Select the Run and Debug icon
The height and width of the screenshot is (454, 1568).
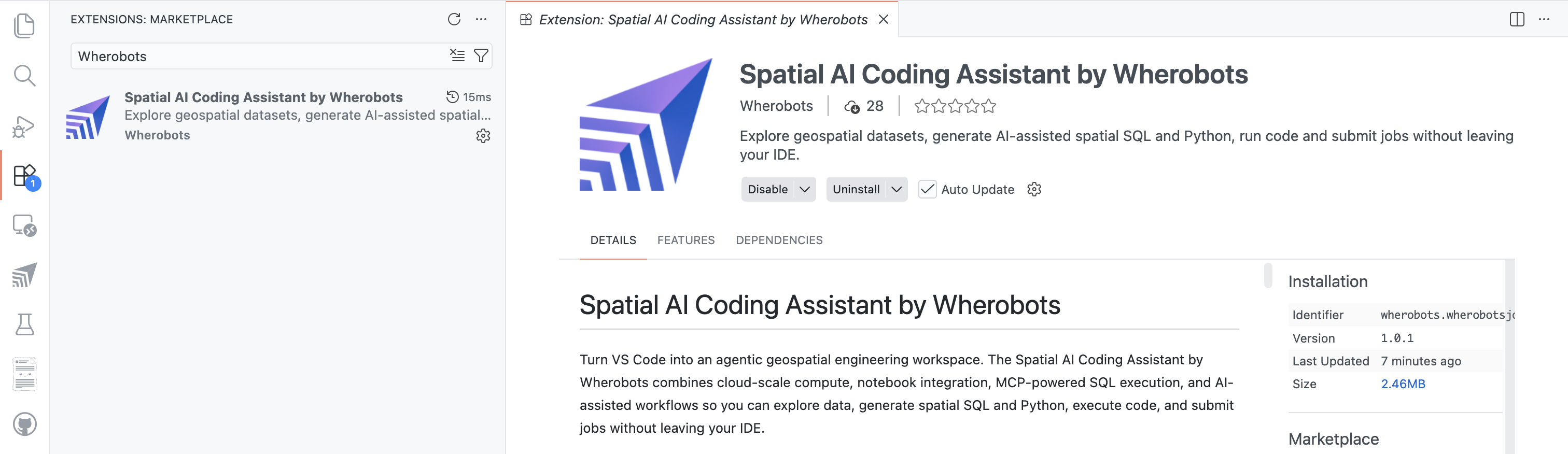(x=24, y=126)
